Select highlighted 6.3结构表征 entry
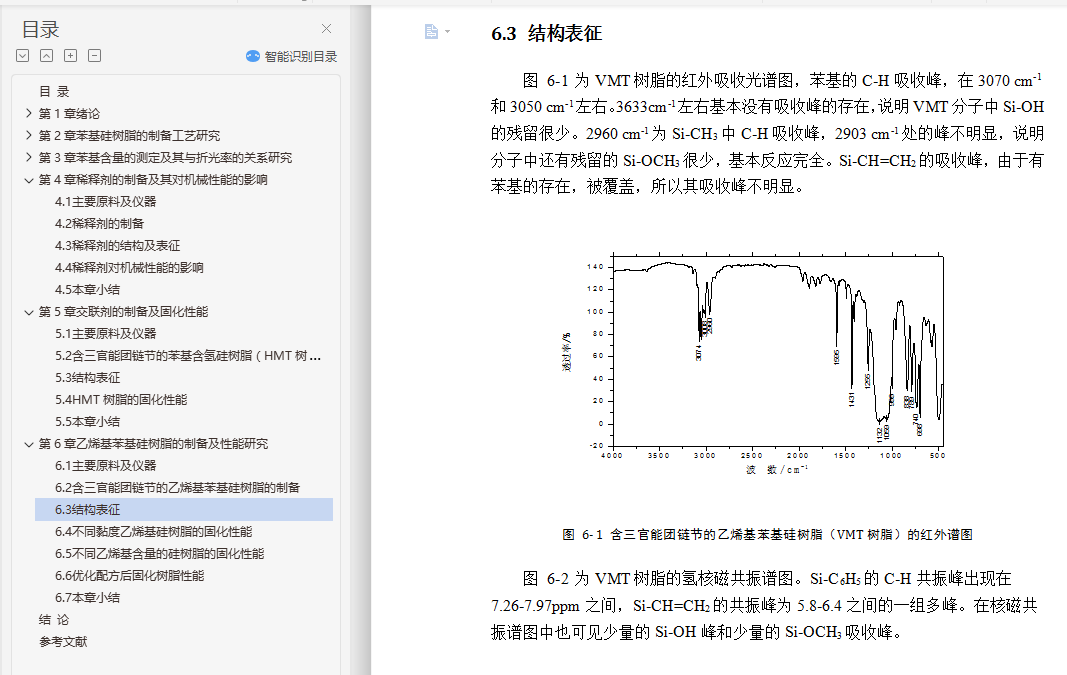1067x675 pixels. [x=184, y=510]
